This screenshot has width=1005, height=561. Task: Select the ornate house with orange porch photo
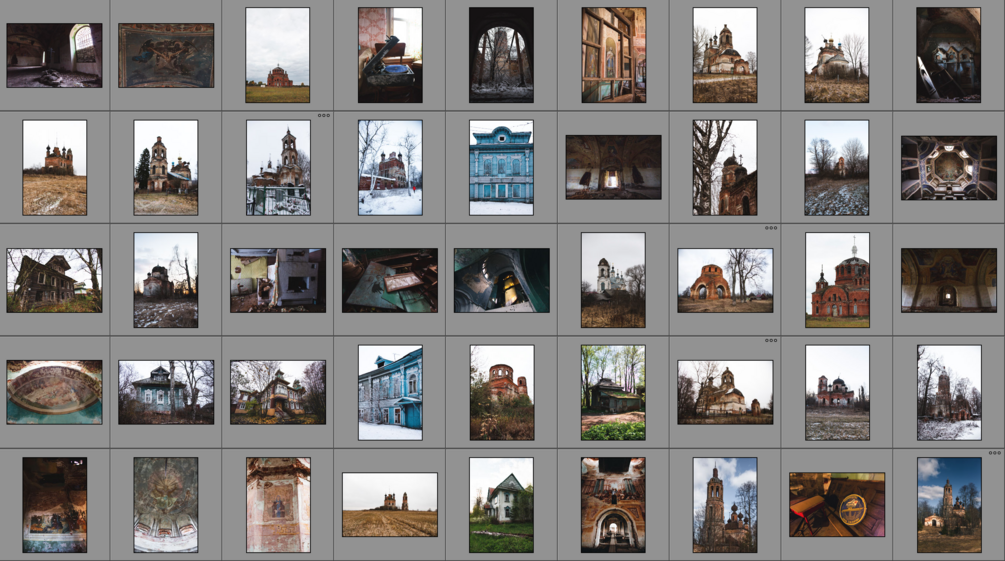[x=278, y=392]
